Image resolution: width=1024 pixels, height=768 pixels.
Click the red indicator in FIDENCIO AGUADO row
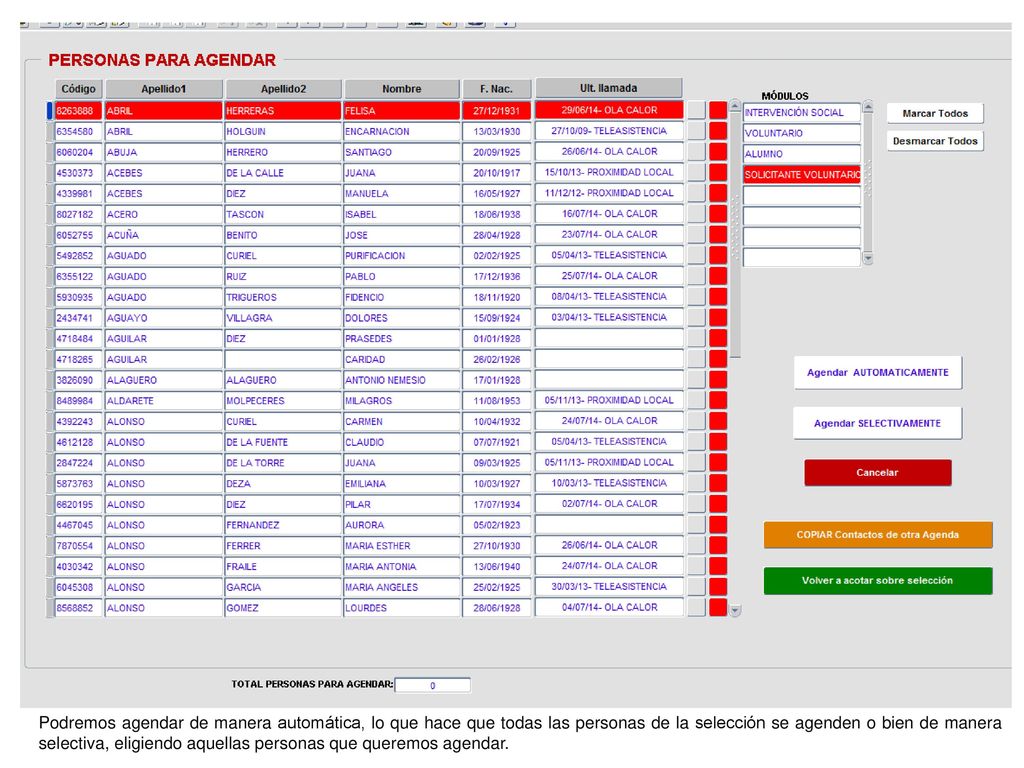tap(718, 297)
